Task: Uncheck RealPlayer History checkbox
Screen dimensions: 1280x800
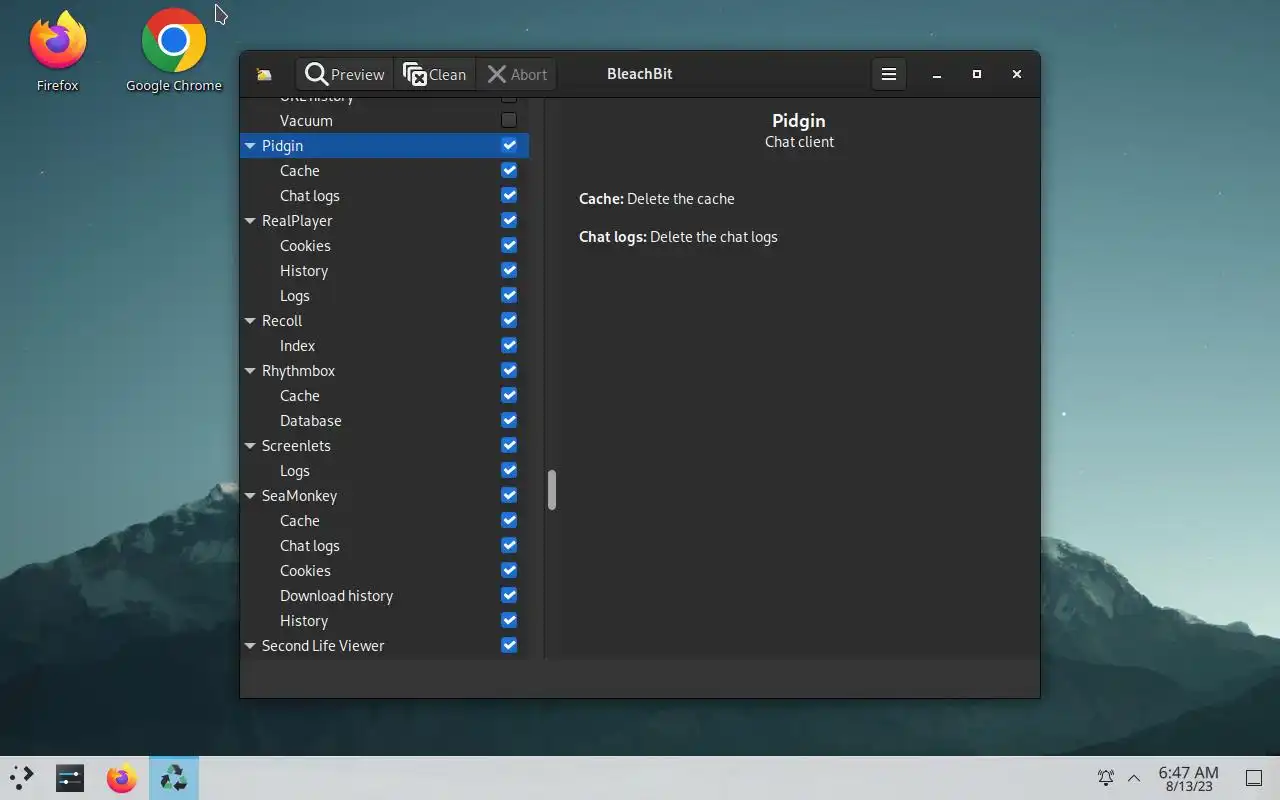Action: [x=509, y=270]
